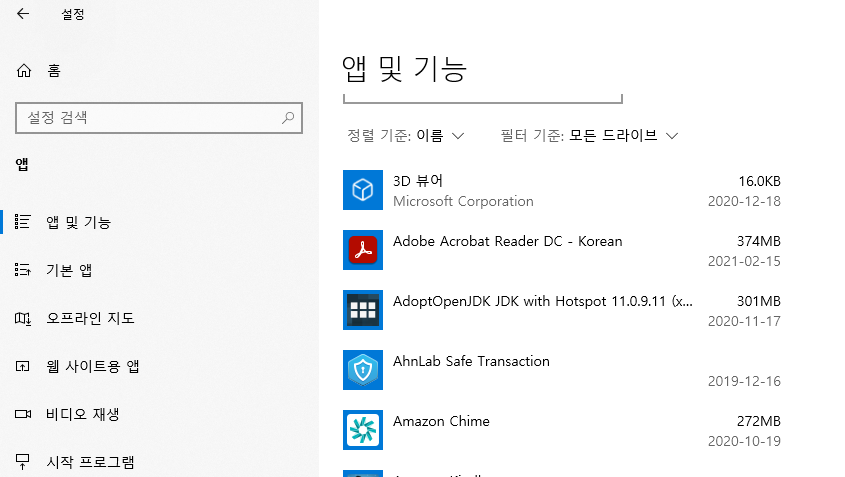Open 기본 앱 in the sidebar
The image size is (845, 477).
coord(69,270)
